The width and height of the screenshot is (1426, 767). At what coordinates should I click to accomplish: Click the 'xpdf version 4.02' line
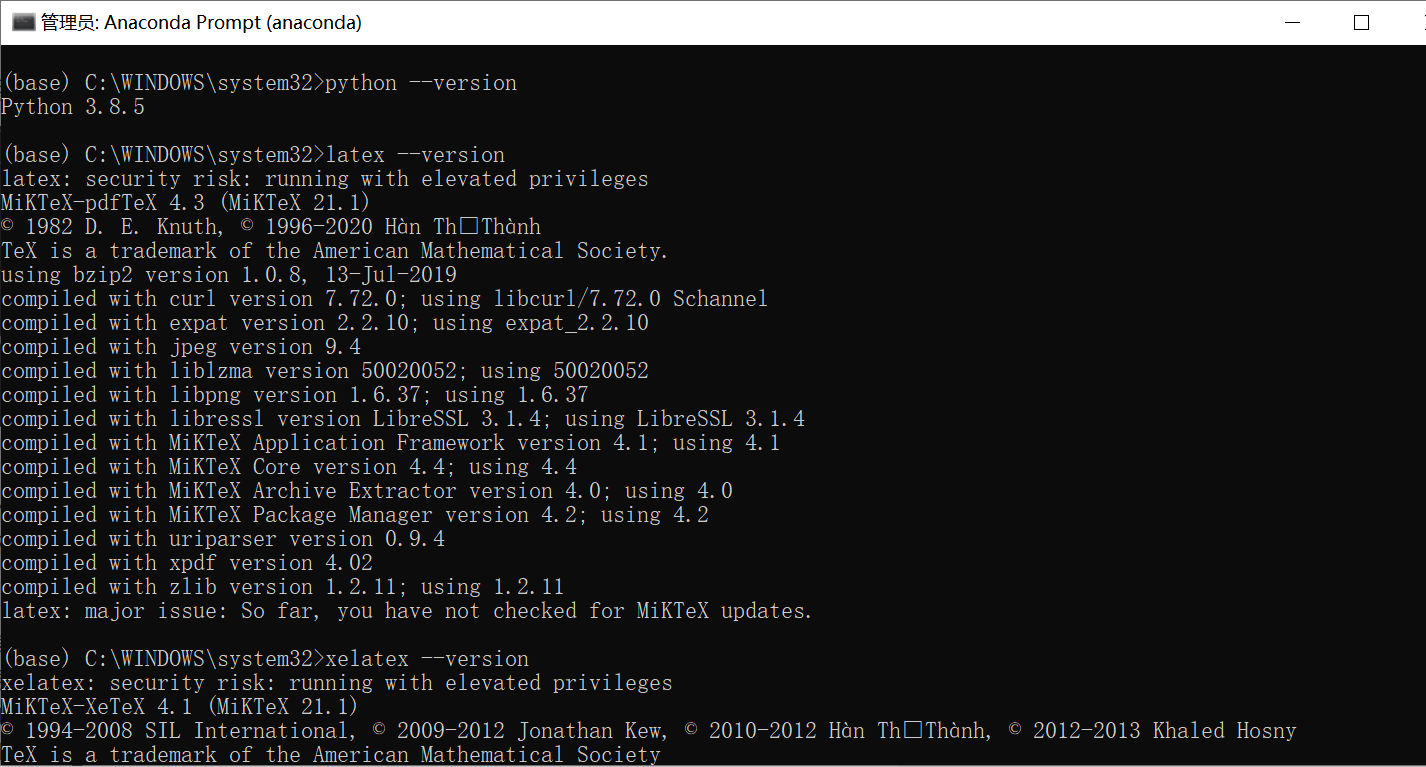tap(187, 563)
